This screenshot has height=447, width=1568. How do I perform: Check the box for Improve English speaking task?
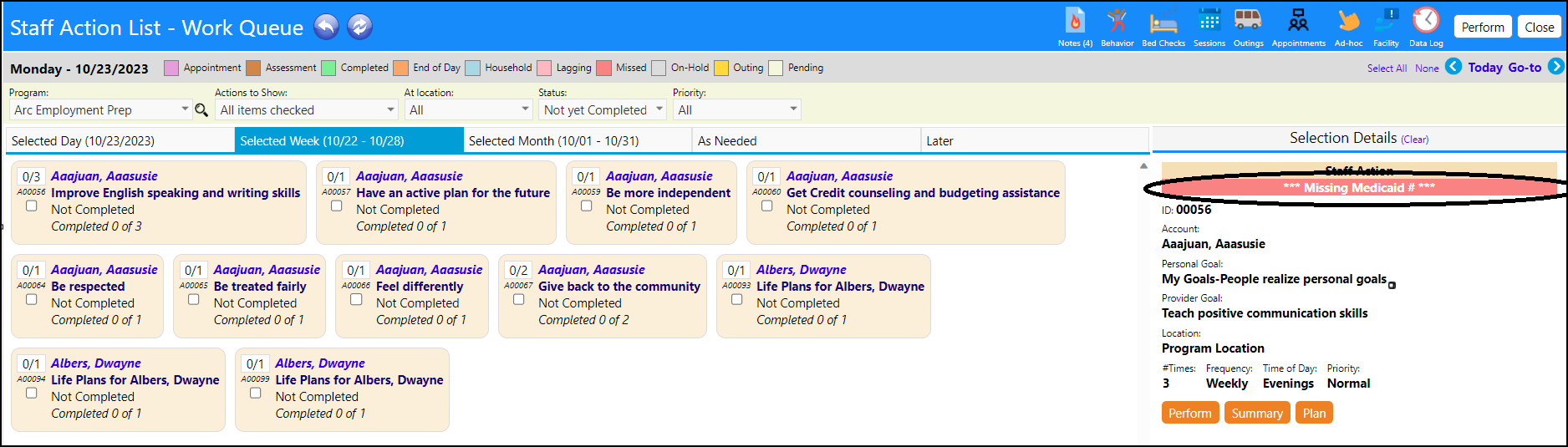[x=31, y=206]
